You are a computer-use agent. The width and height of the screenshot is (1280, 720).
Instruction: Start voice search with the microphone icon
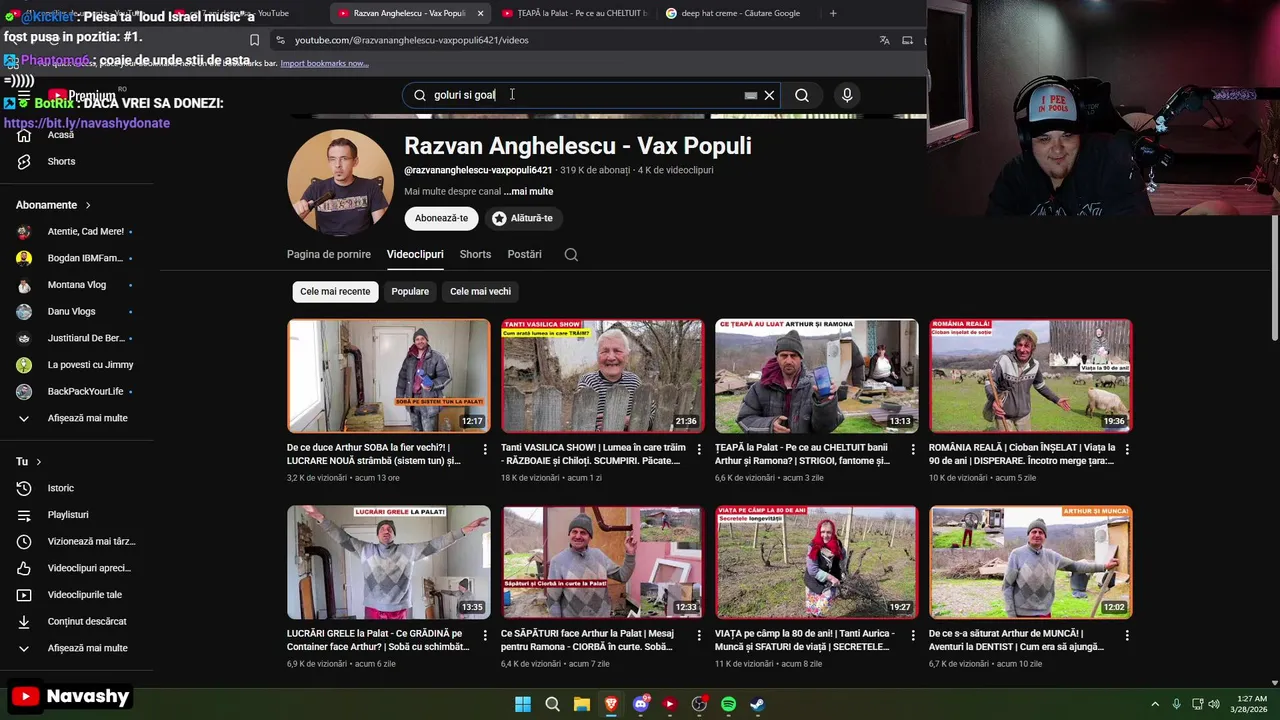coord(847,95)
